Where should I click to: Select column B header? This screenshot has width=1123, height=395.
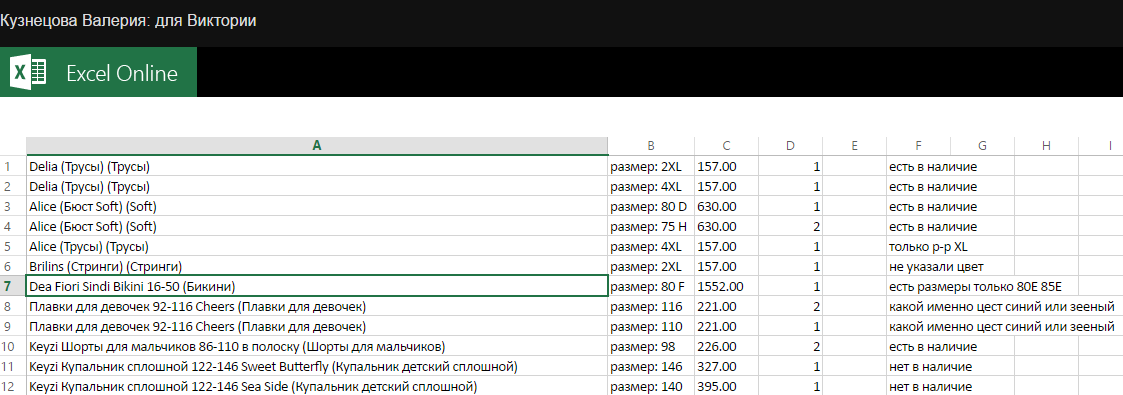[x=651, y=145]
